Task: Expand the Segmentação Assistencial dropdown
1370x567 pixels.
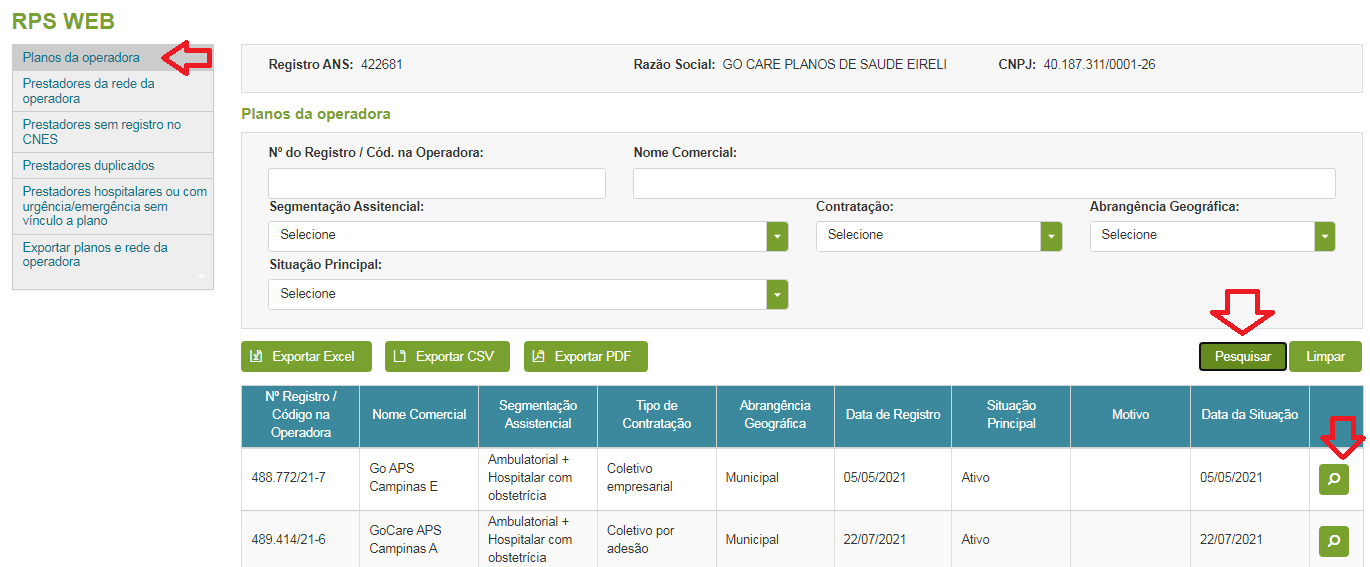Action: (777, 236)
